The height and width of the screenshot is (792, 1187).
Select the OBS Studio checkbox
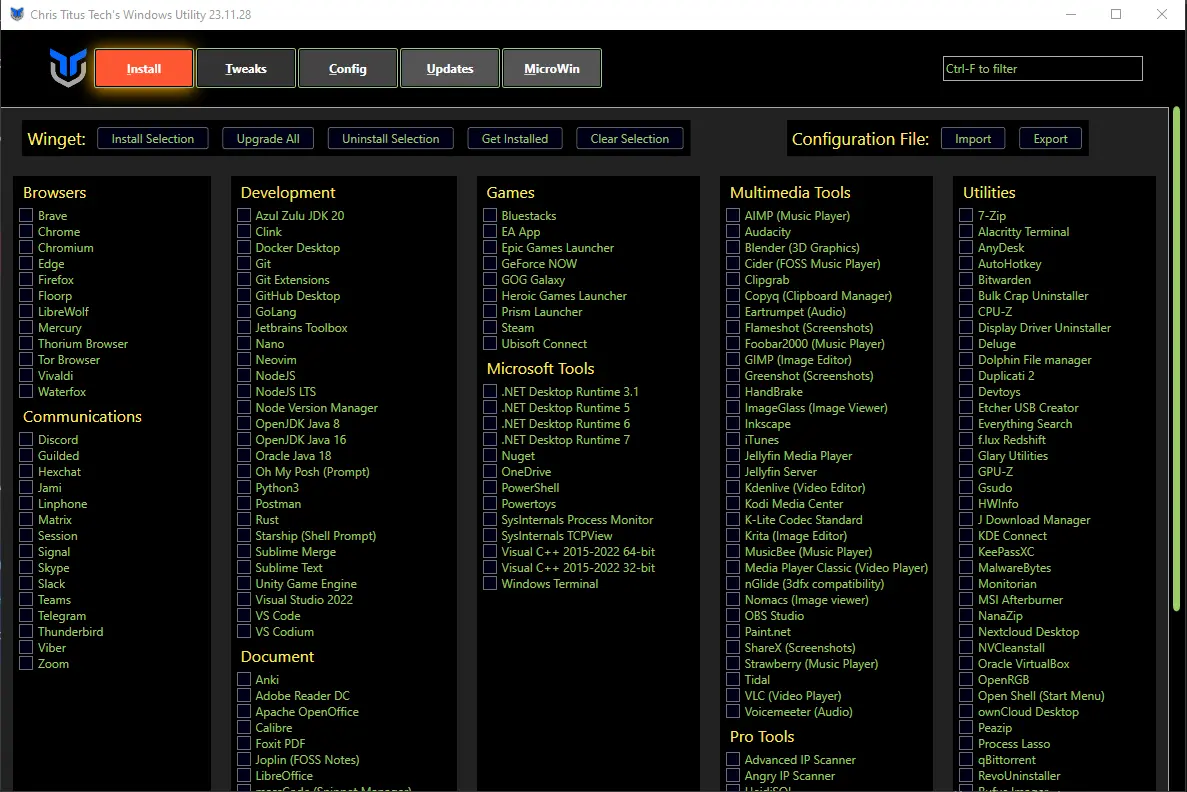click(x=733, y=616)
